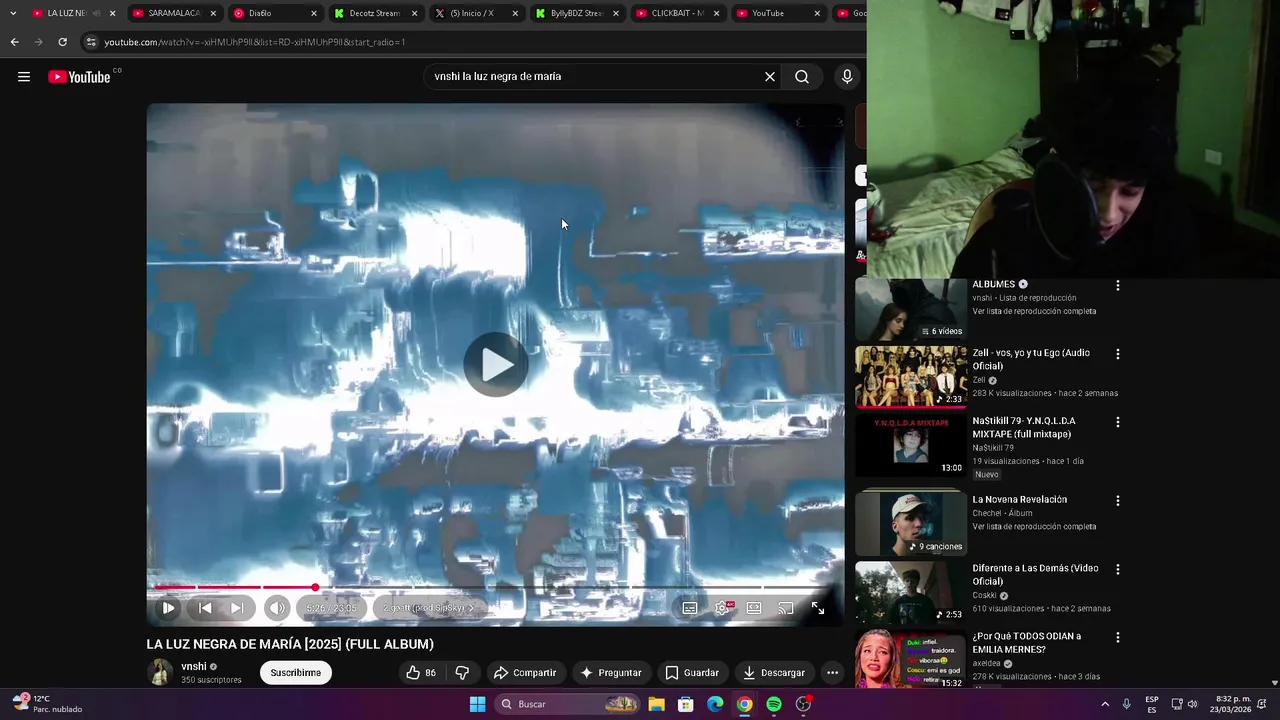Click the address bar URL
This screenshot has height=720, width=1280.
tap(255, 42)
